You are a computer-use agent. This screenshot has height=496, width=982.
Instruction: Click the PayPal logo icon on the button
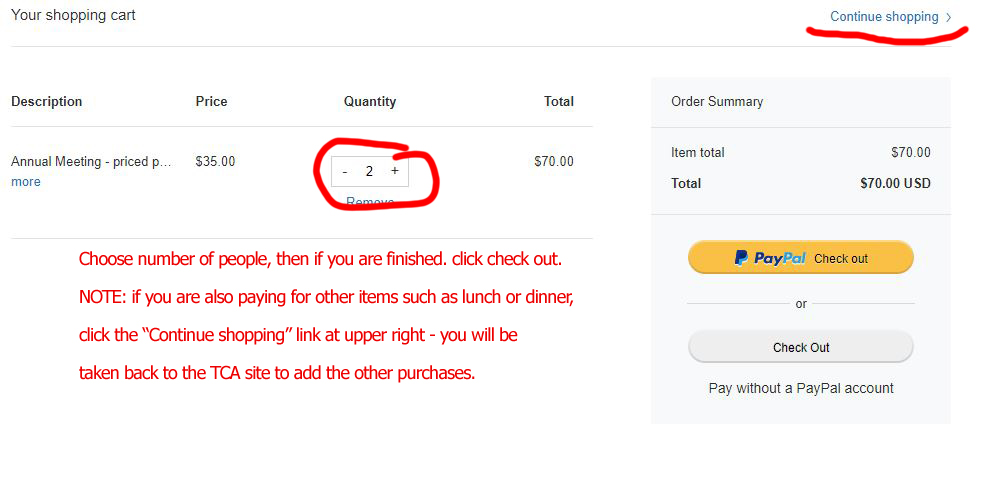click(x=742, y=257)
